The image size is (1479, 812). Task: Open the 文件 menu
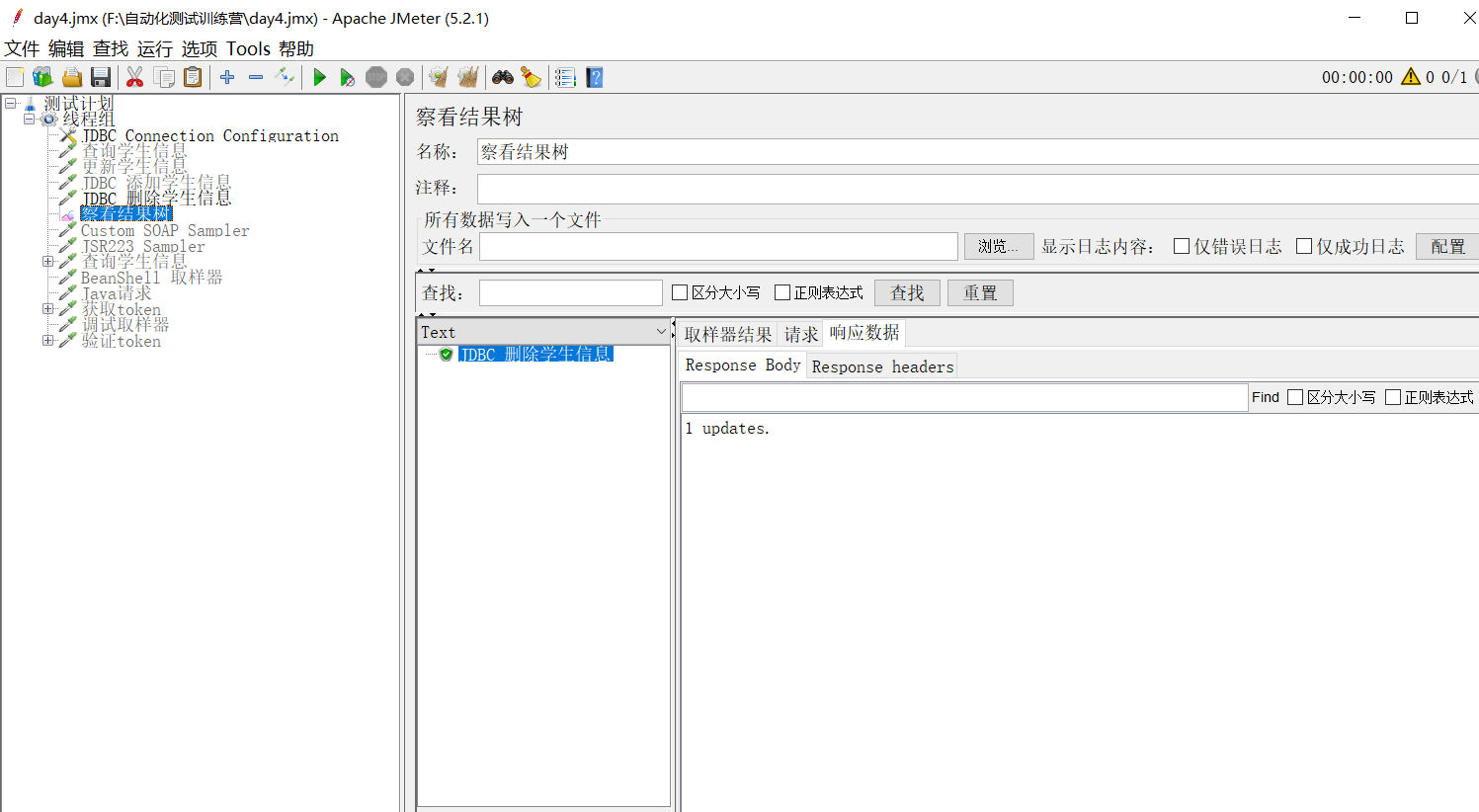pyautogui.click(x=22, y=48)
